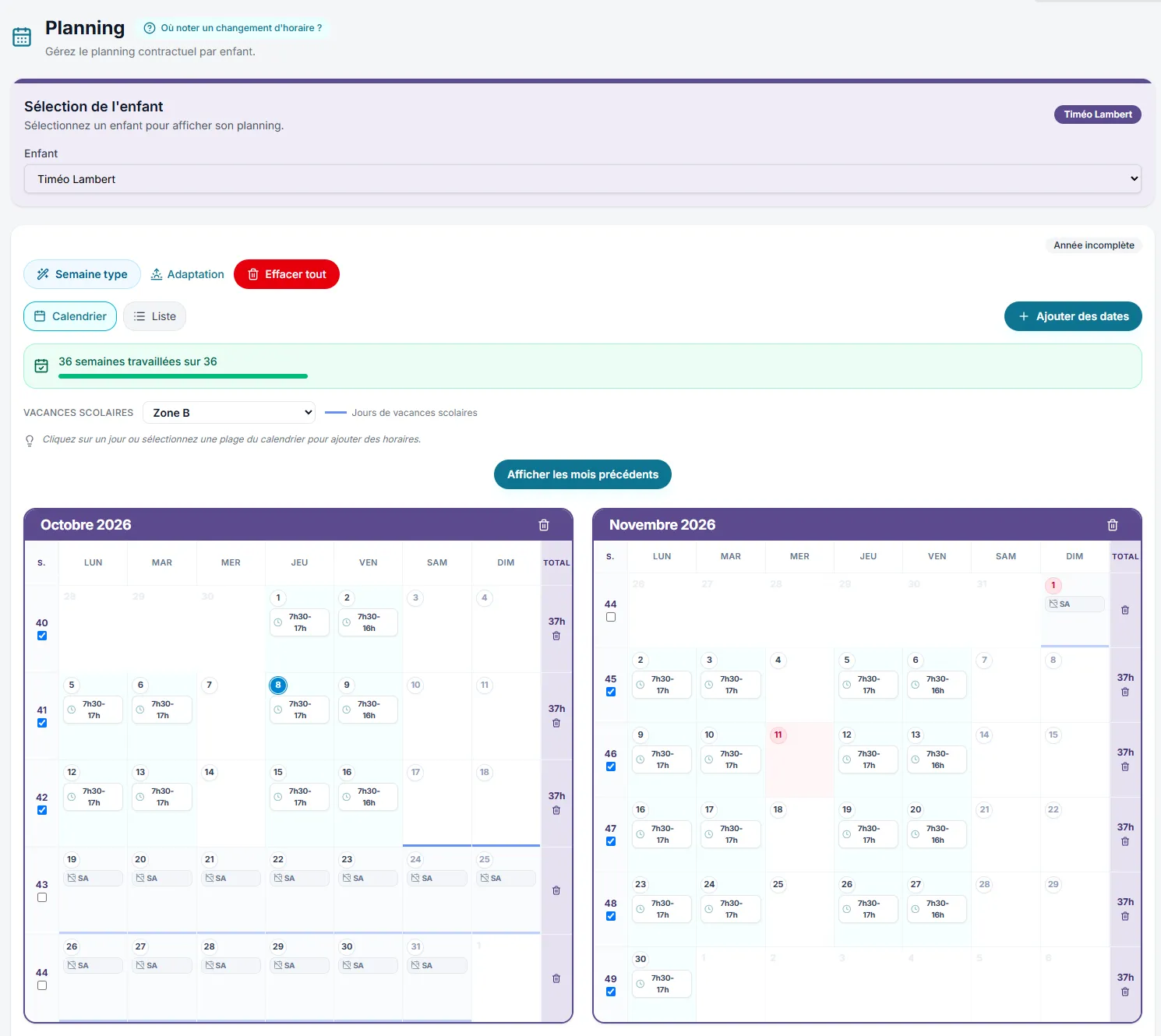The image size is (1161, 1036).
Task: Delete week 42 row via trash icon
Action: (556, 810)
